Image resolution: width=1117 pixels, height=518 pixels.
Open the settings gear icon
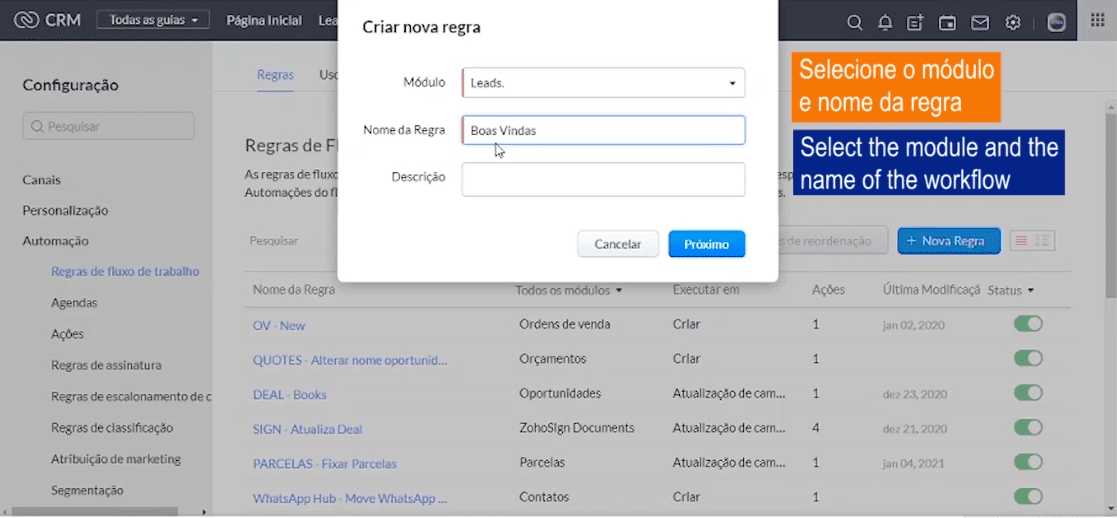1013,22
